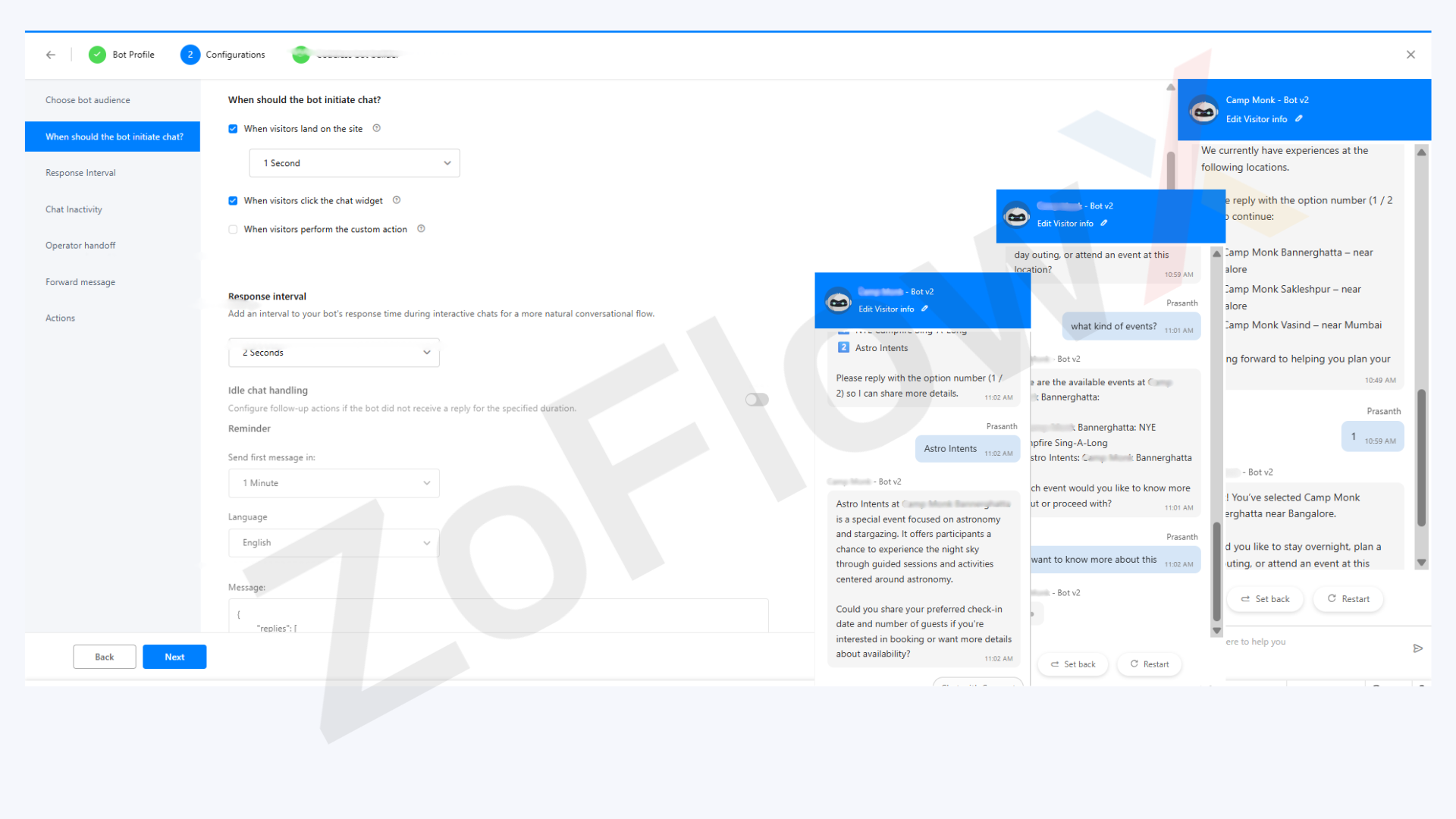The width and height of the screenshot is (1456, 819).
Task: Uncheck 'When visitors land on the site'
Action: [x=233, y=129]
